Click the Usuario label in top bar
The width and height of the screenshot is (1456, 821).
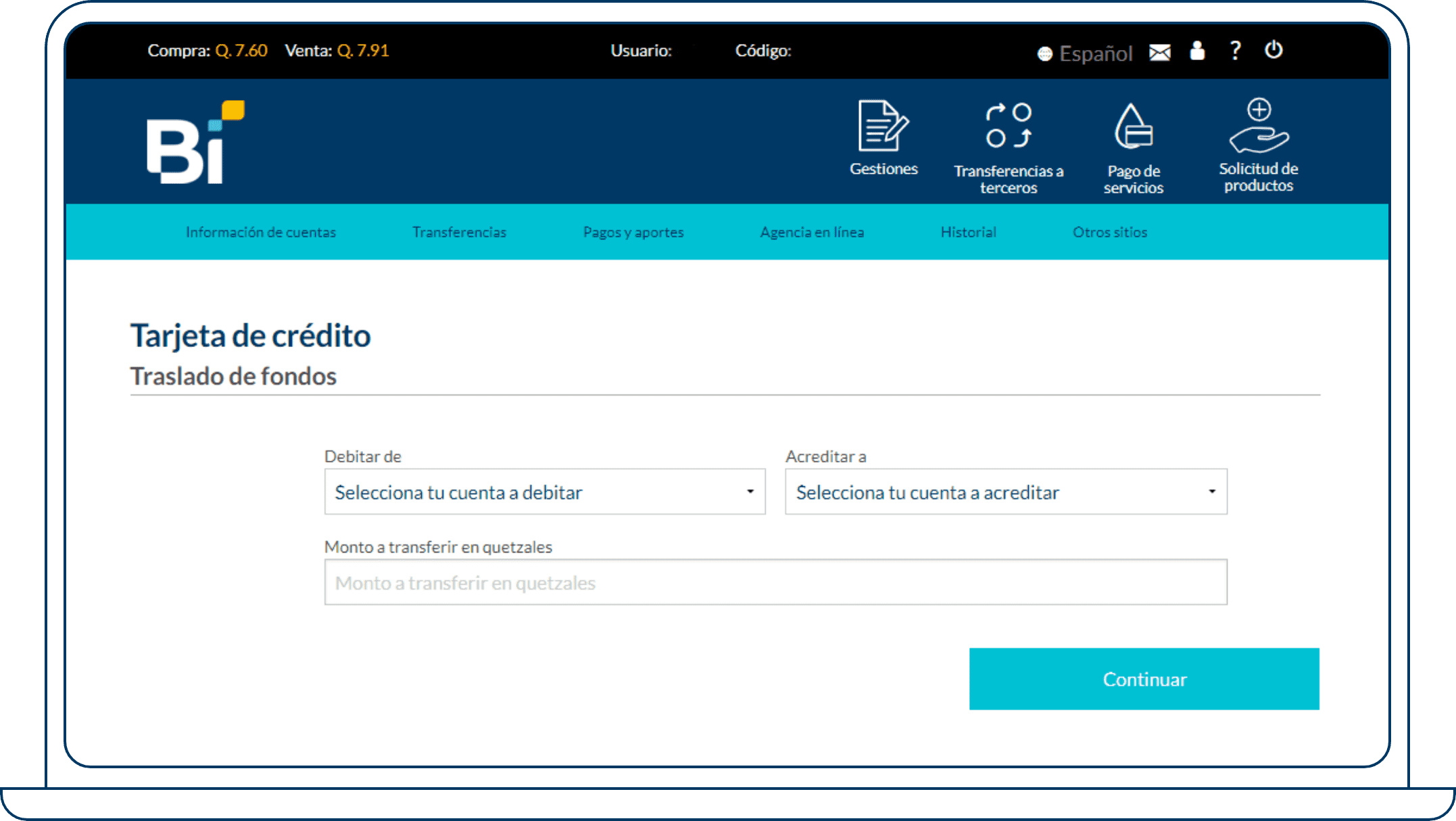(x=641, y=51)
